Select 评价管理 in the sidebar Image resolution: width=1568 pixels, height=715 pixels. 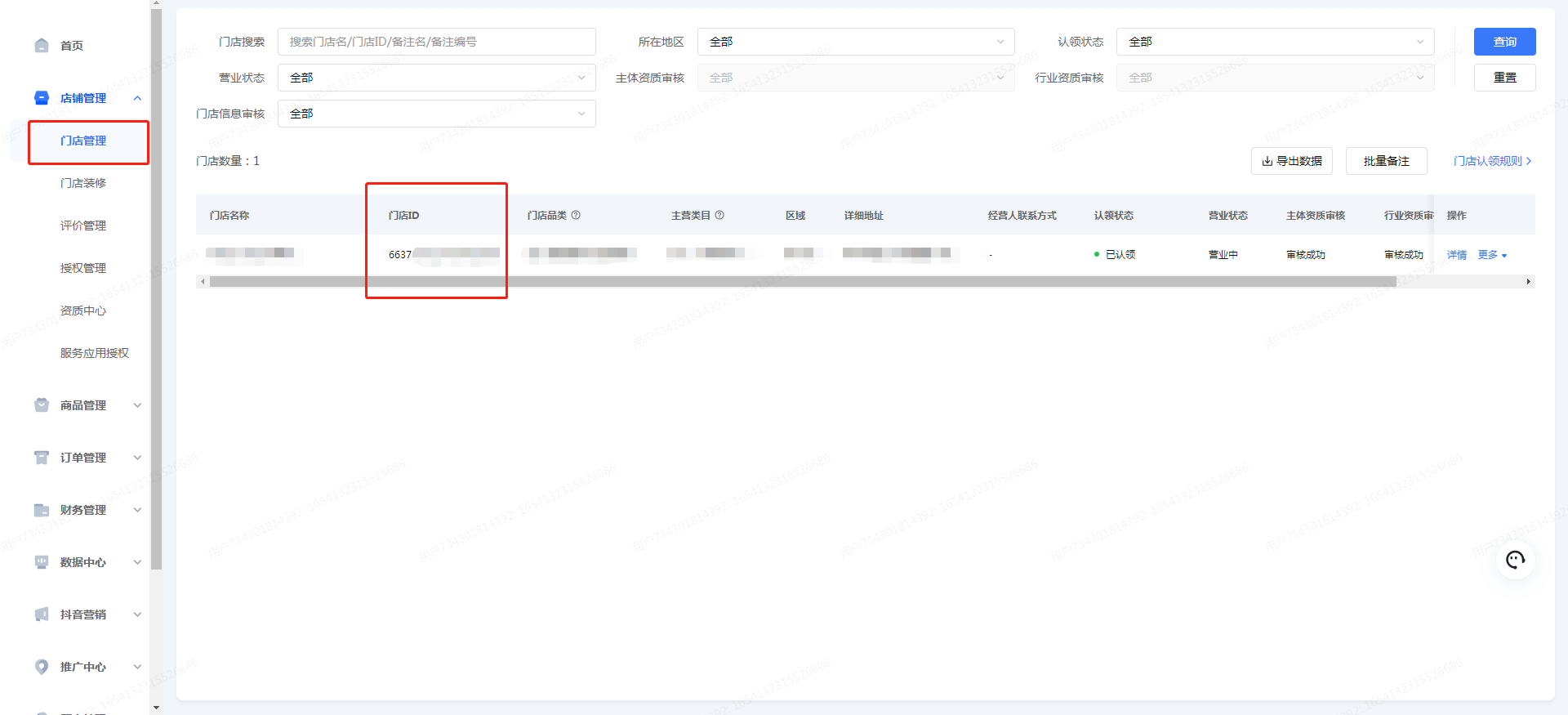click(83, 226)
